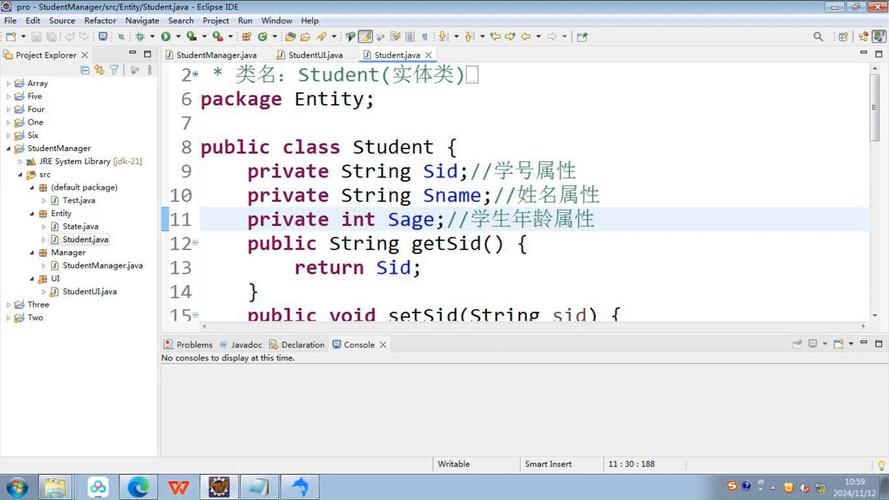Click the Run External Tools icon

tap(218, 37)
